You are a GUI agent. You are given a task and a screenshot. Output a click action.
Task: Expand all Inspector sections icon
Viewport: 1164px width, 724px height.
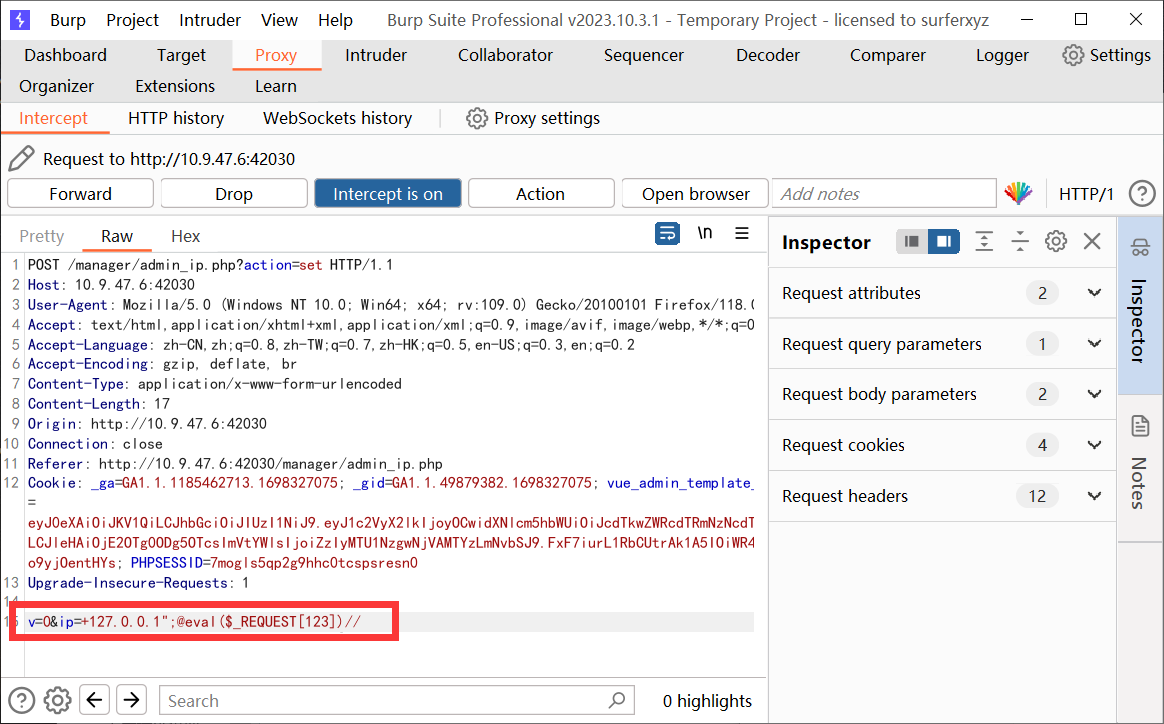[x=984, y=241]
